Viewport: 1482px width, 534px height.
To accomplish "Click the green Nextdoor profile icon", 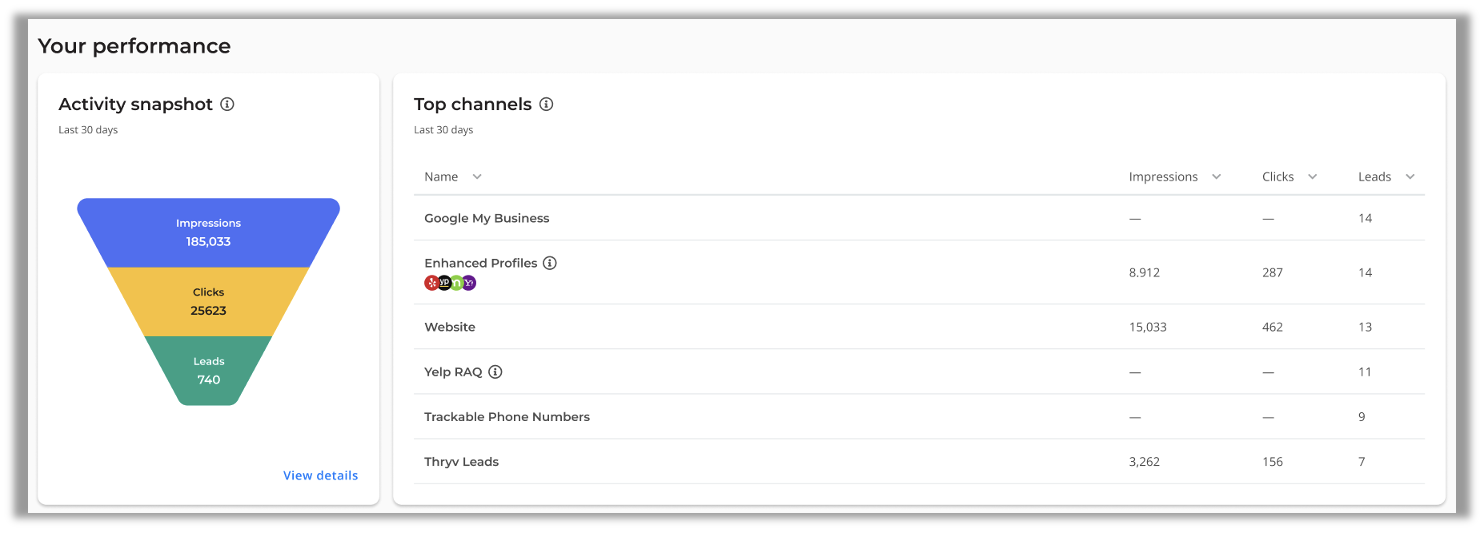I will click(x=457, y=283).
